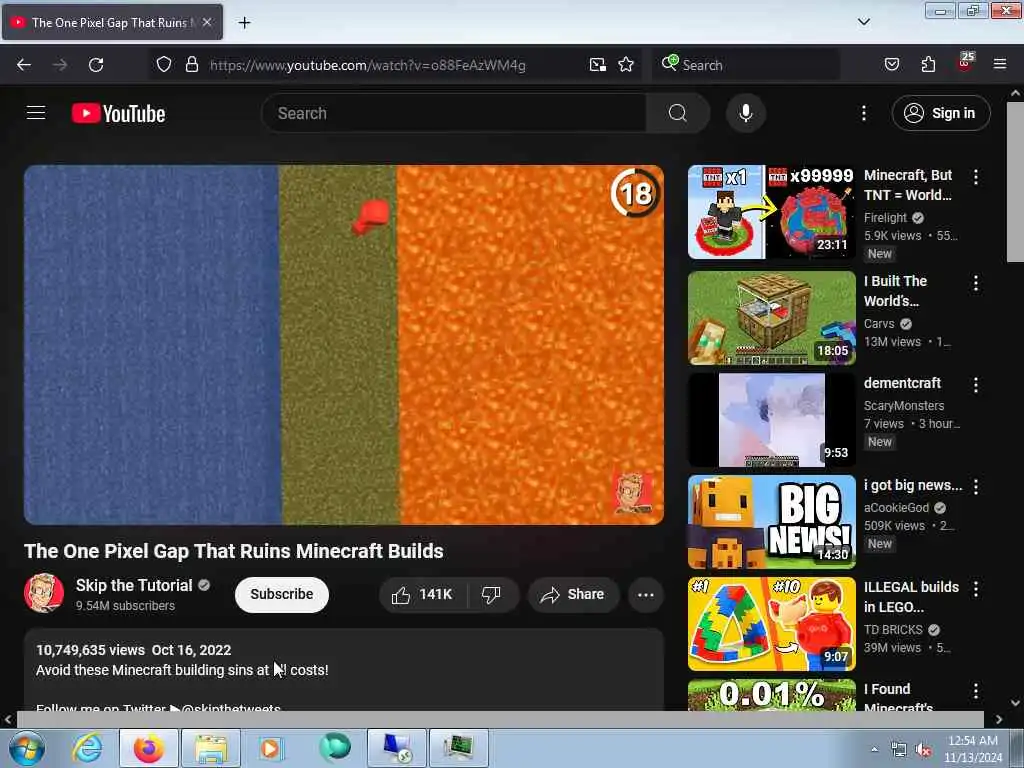
Task: Click the video player area
Action: click(344, 344)
